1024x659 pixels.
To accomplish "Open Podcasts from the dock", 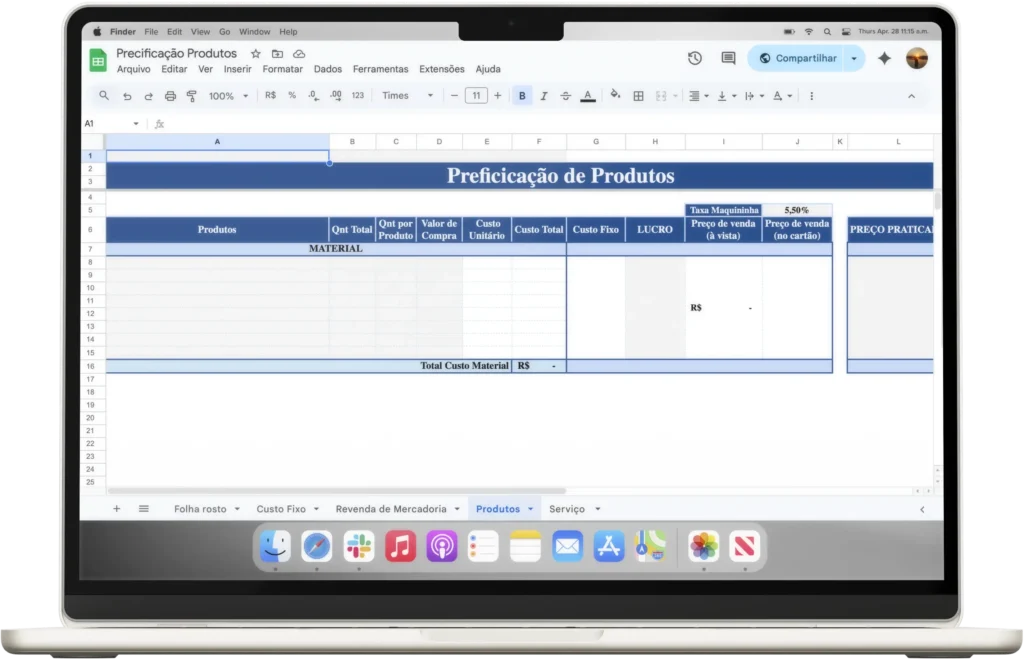I will 442,546.
